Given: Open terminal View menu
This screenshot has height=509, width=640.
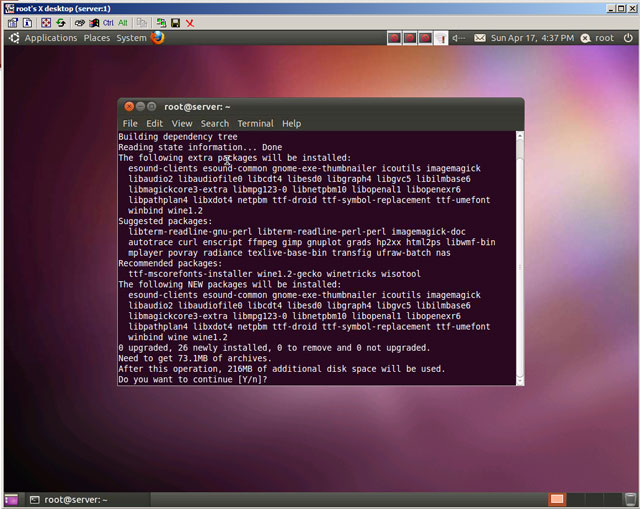Looking at the screenshot, I should point(182,123).
